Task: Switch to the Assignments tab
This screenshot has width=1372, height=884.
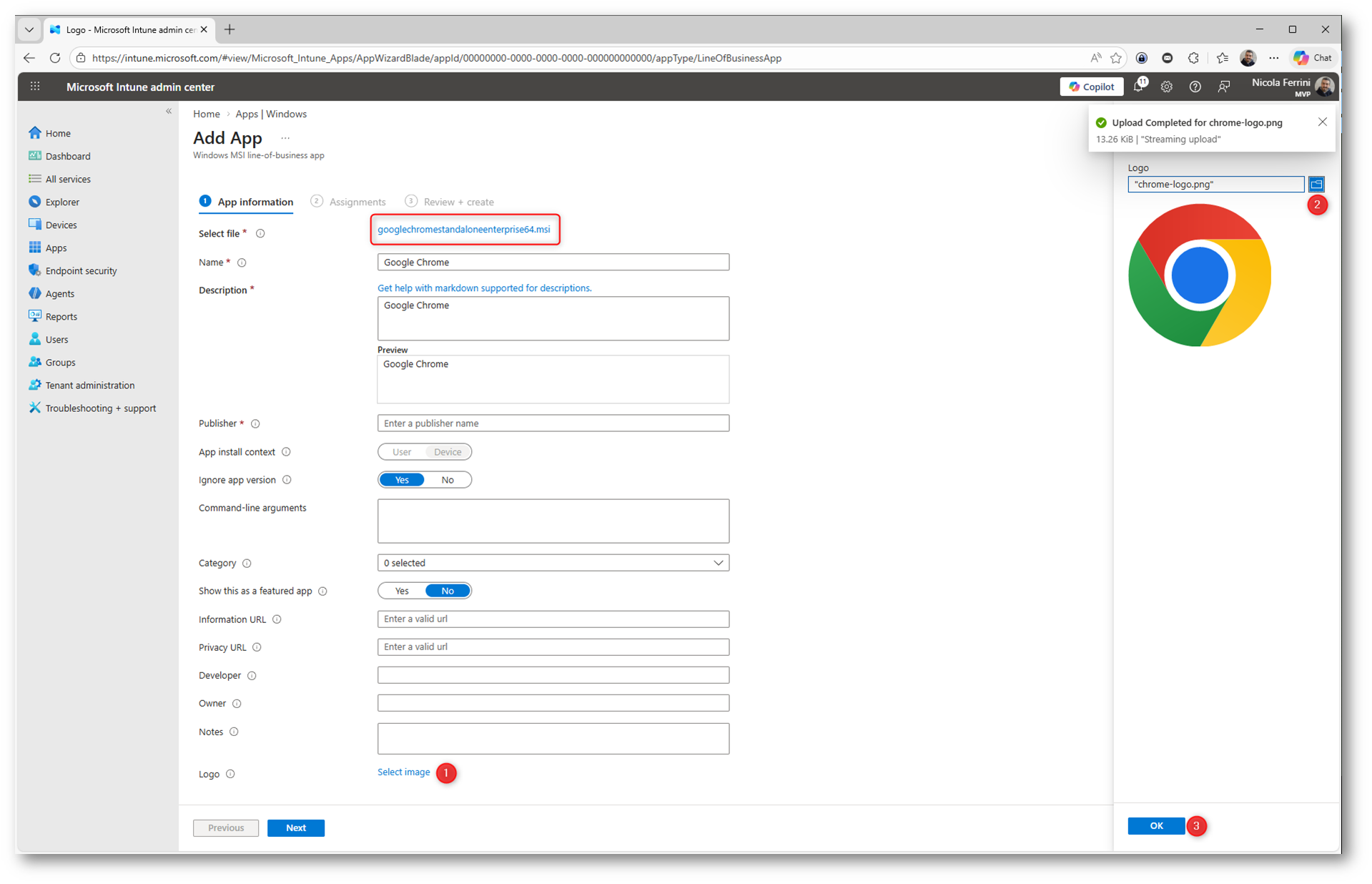Action: [357, 202]
